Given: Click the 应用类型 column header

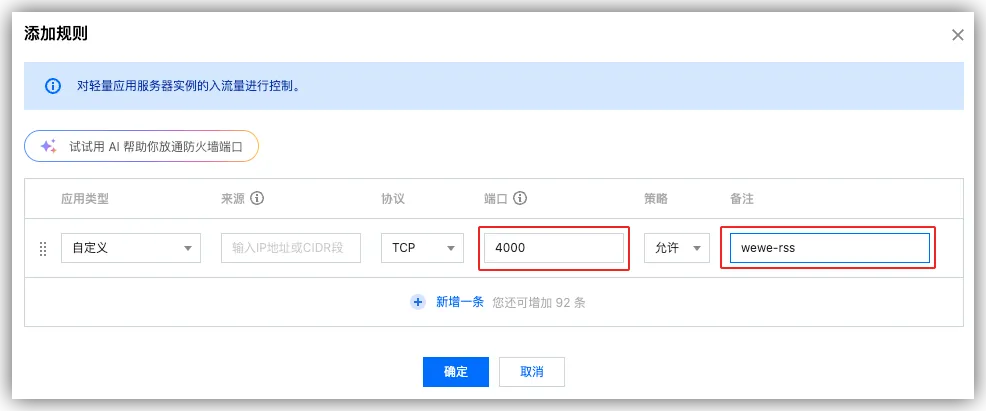Looking at the screenshot, I should coord(85,199).
